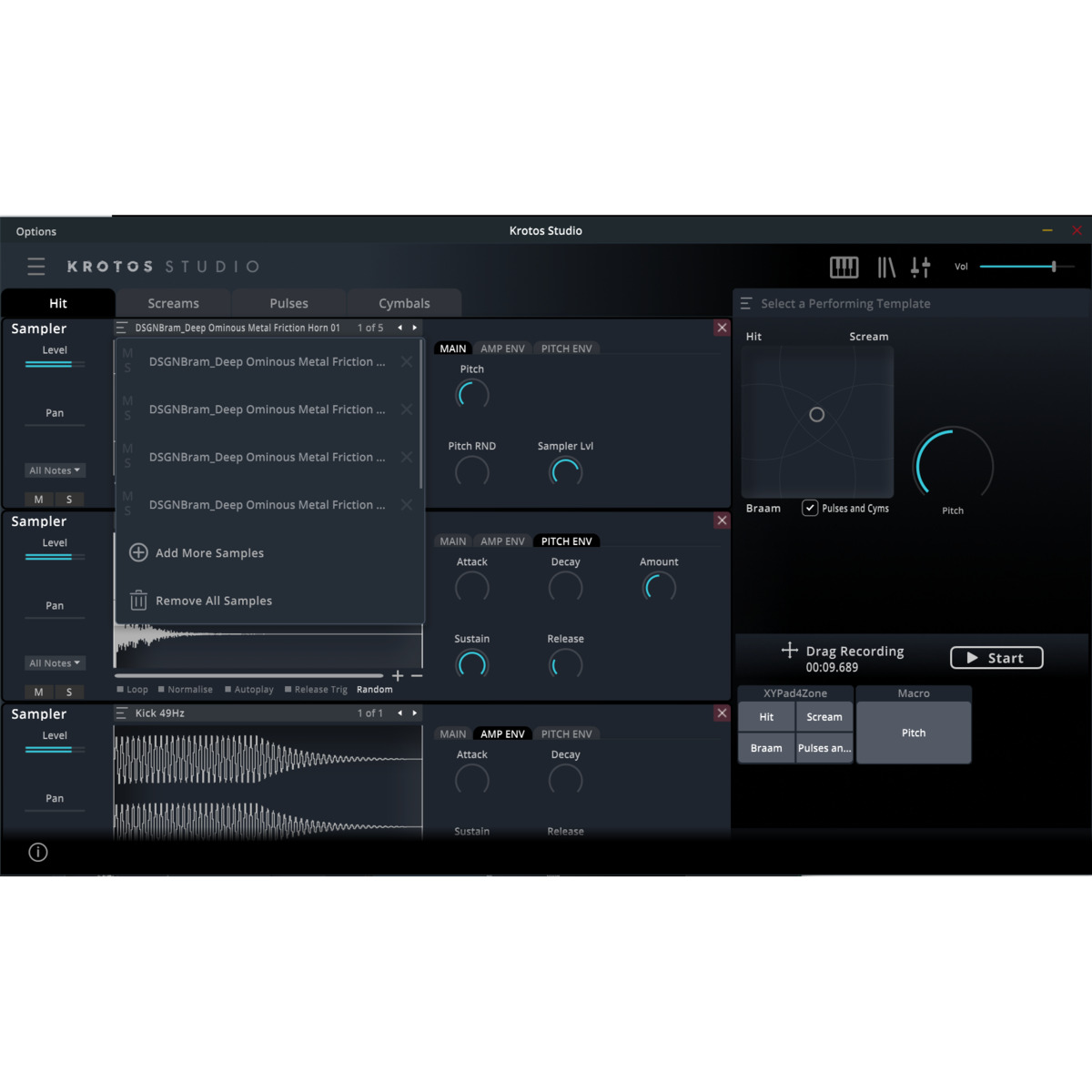This screenshot has width=1092, height=1092.
Task: Open the Kick 49Hz sample list menu
Action: (121, 713)
